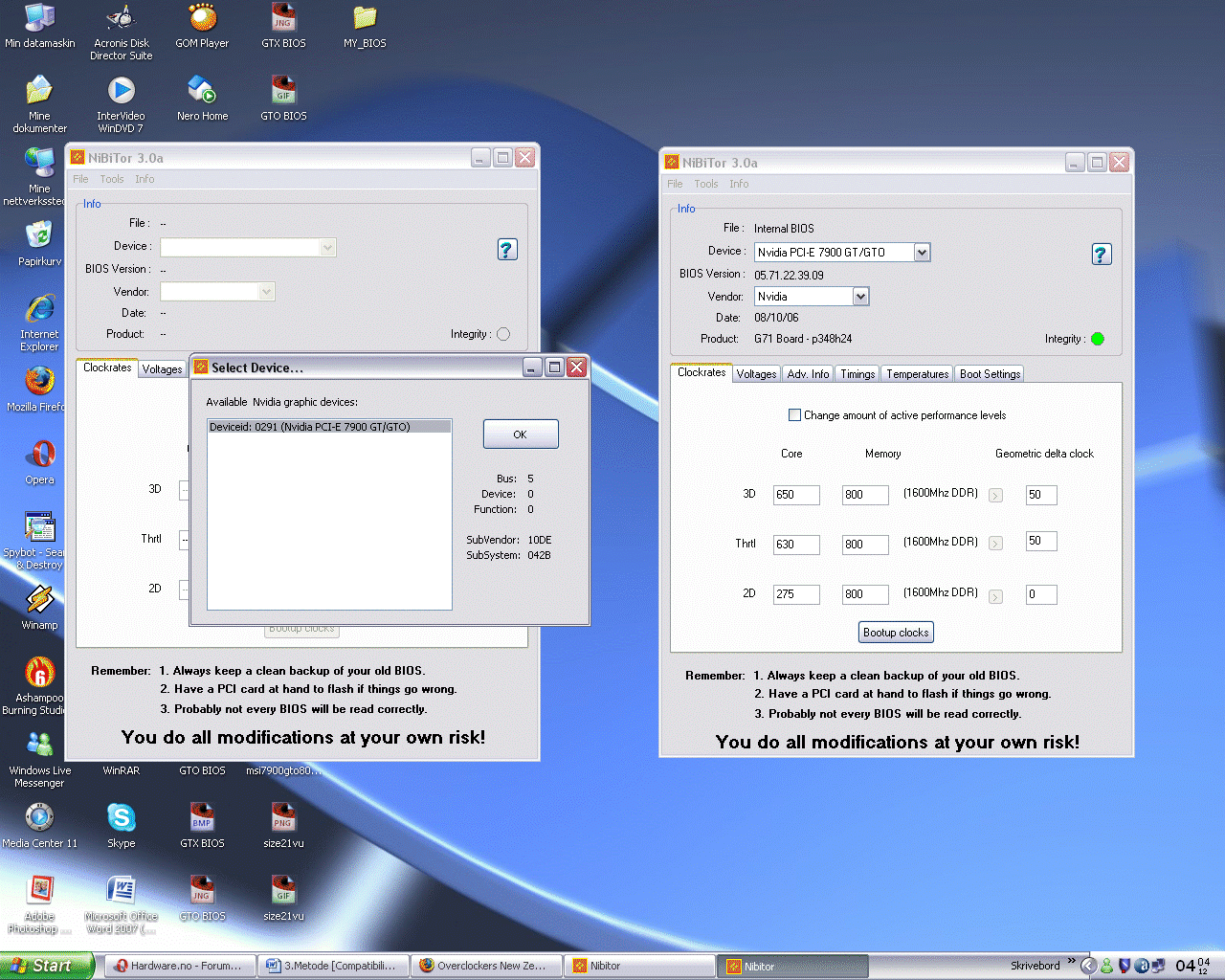Viewport: 1225px width, 980px height.
Task: Open the Windows Start menu
Action: point(47,966)
